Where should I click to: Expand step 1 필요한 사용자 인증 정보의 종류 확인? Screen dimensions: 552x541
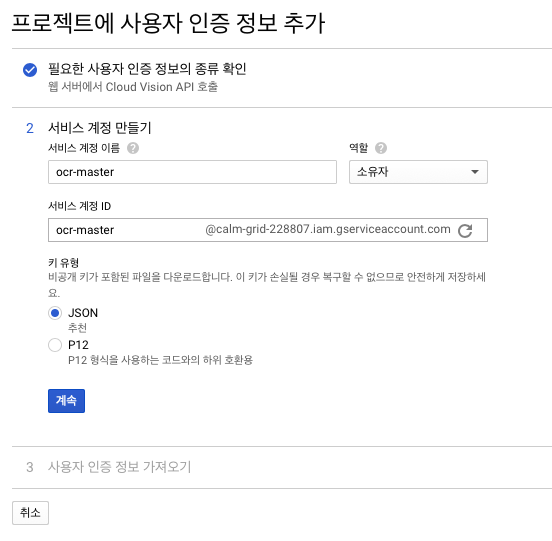[147, 69]
